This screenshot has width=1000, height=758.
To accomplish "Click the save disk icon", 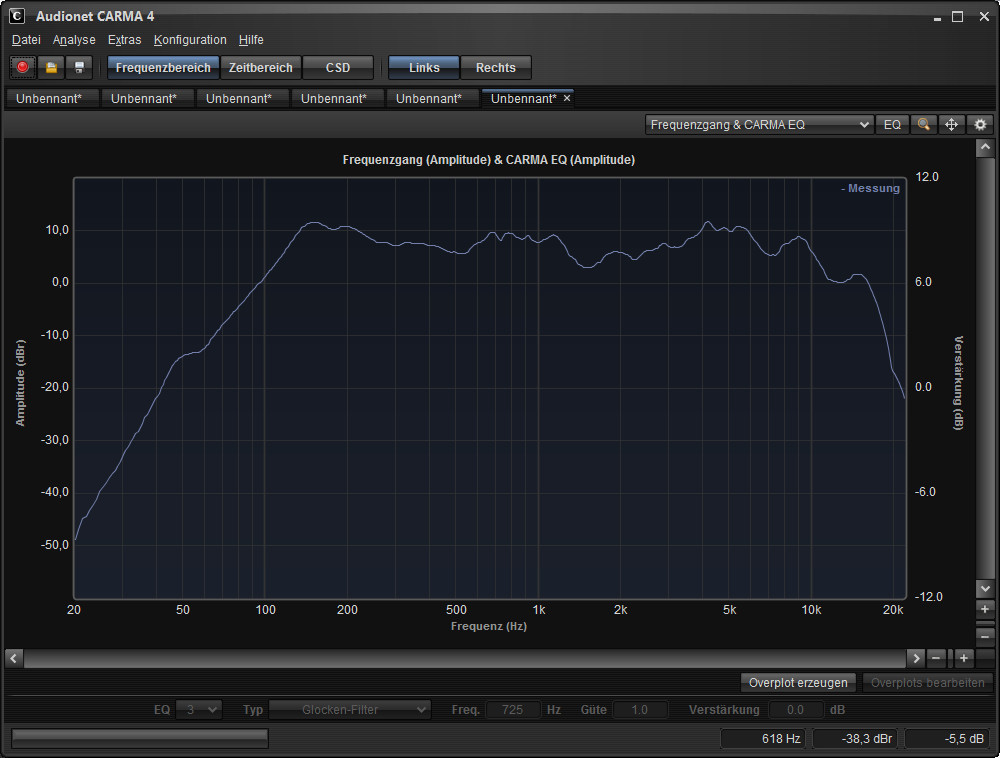I will [80, 68].
